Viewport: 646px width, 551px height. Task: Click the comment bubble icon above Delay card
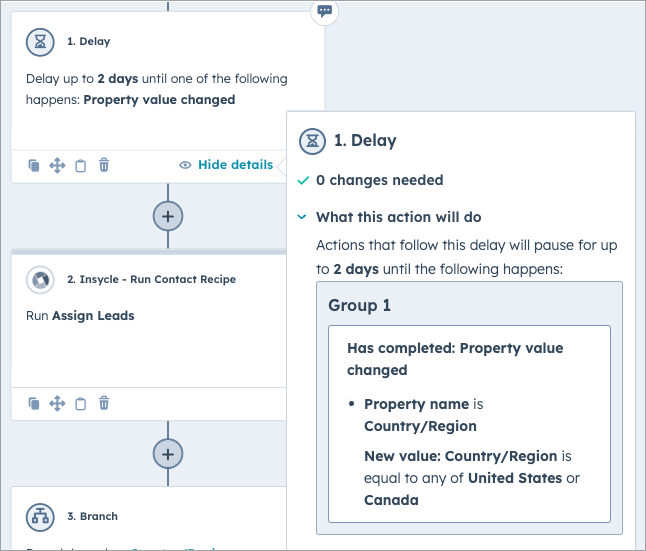click(x=325, y=11)
